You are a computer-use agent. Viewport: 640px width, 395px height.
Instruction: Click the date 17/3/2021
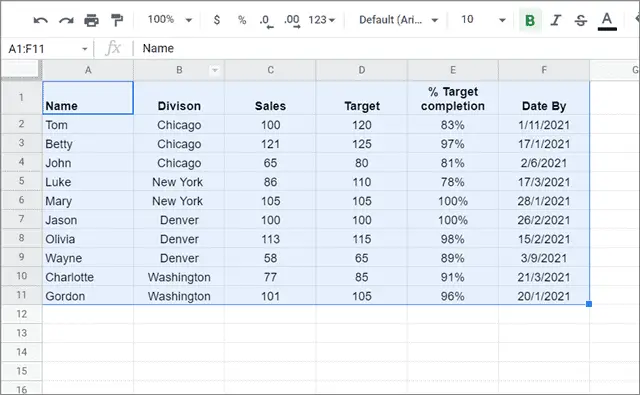pyautogui.click(x=544, y=182)
